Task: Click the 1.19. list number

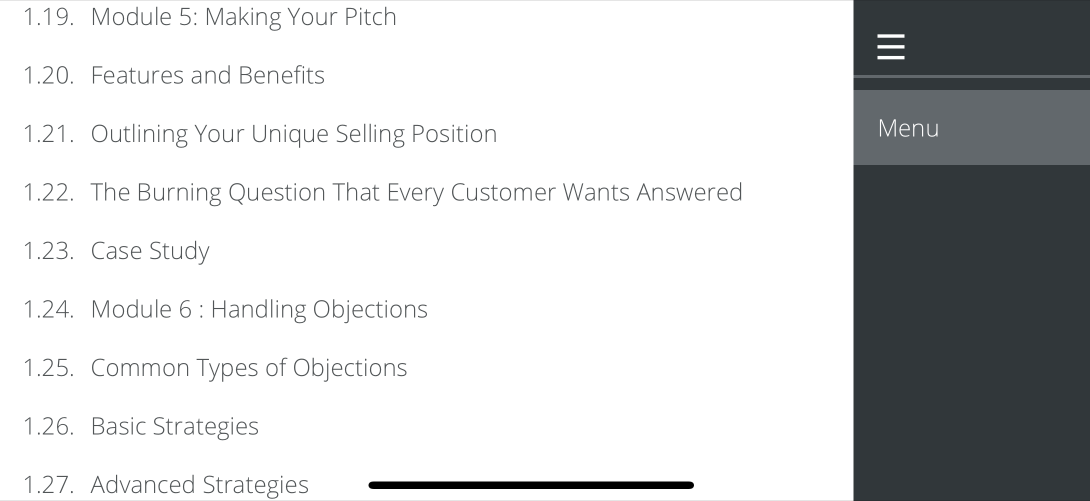Action: (49, 17)
